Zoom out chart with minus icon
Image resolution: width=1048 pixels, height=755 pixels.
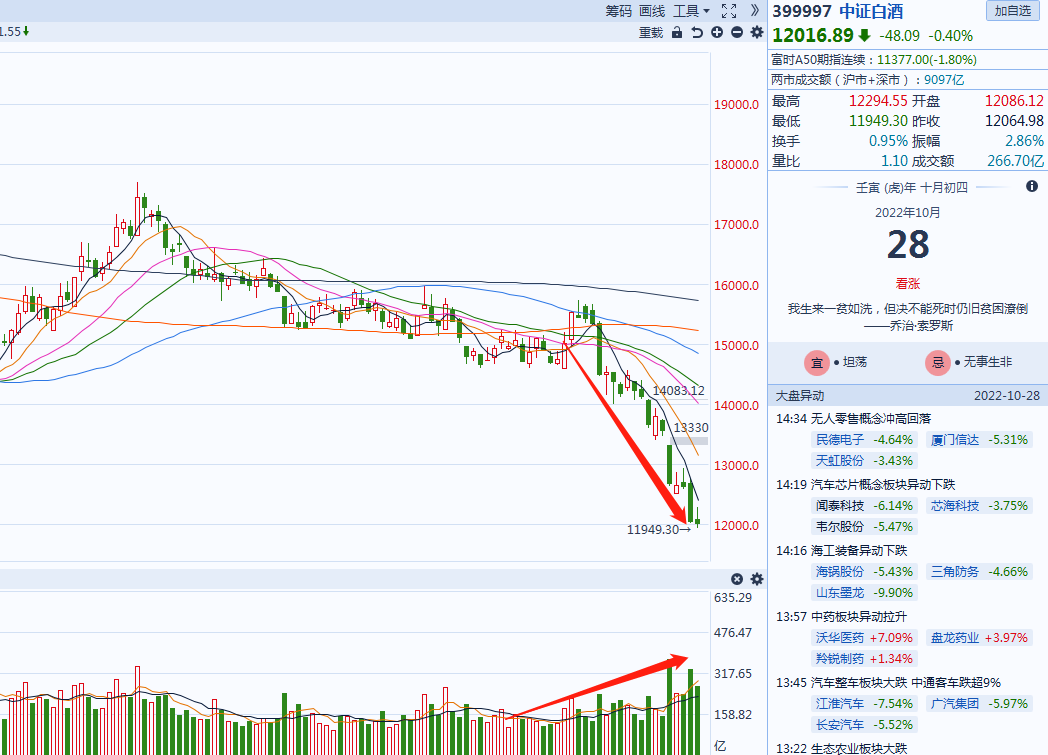[x=737, y=33]
